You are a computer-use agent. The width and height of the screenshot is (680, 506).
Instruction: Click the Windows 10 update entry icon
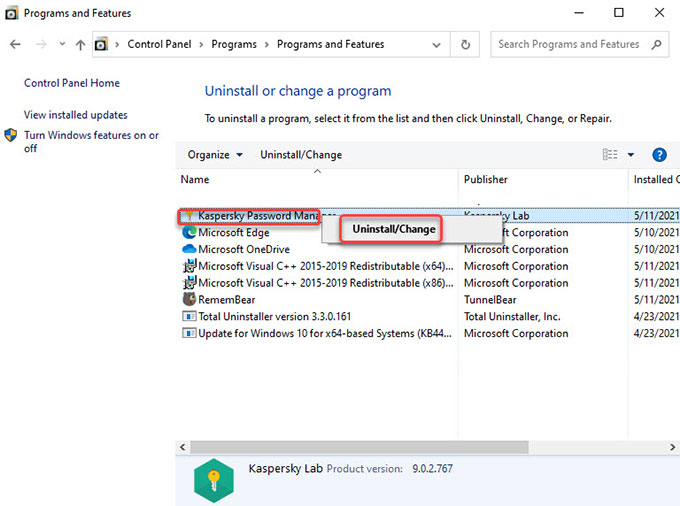click(189, 333)
